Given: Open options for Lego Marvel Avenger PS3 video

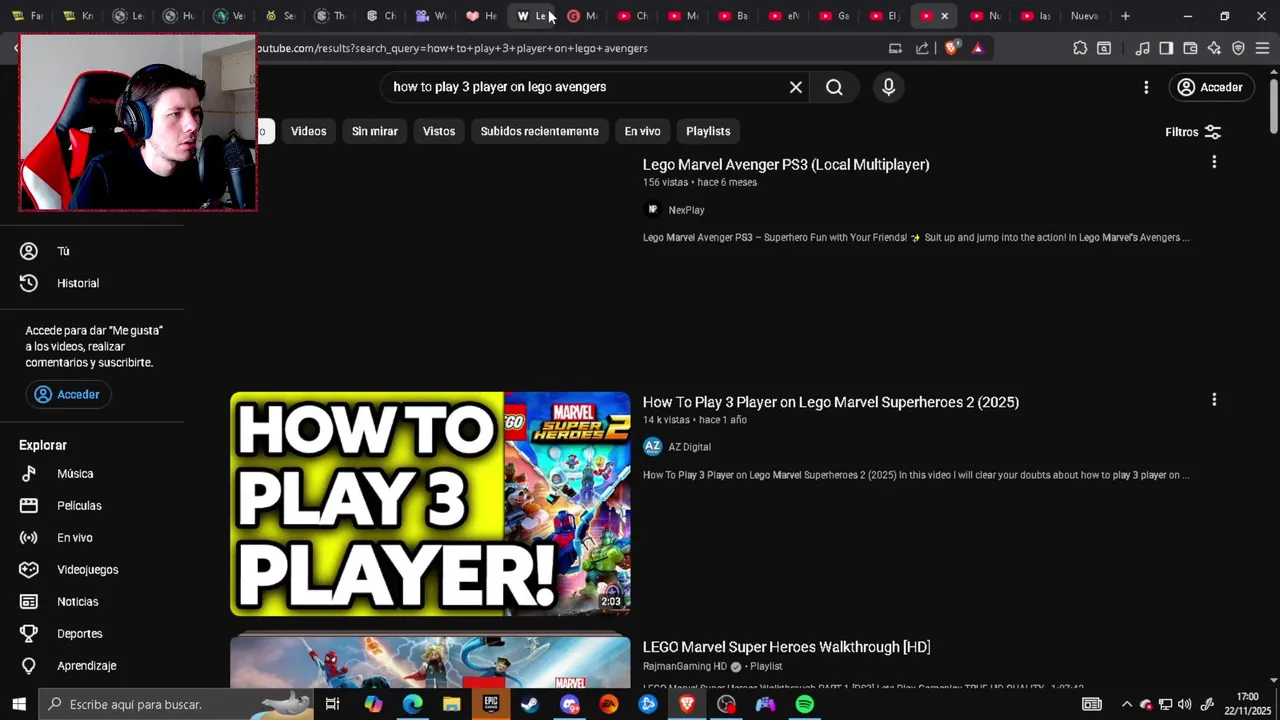Looking at the screenshot, I should (x=1214, y=162).
